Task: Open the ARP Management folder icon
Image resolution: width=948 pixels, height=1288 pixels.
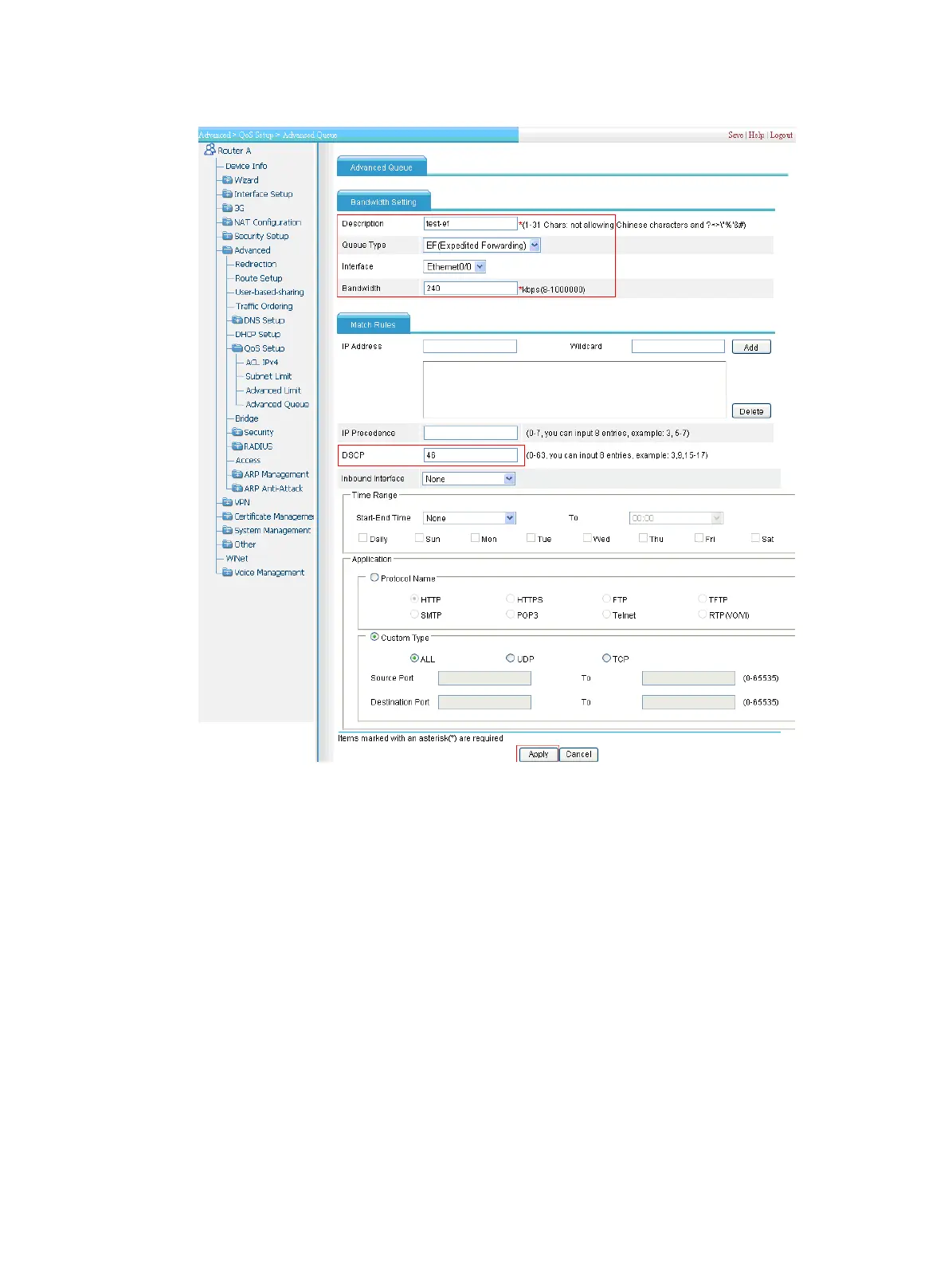Action: (x=237, y=474)
